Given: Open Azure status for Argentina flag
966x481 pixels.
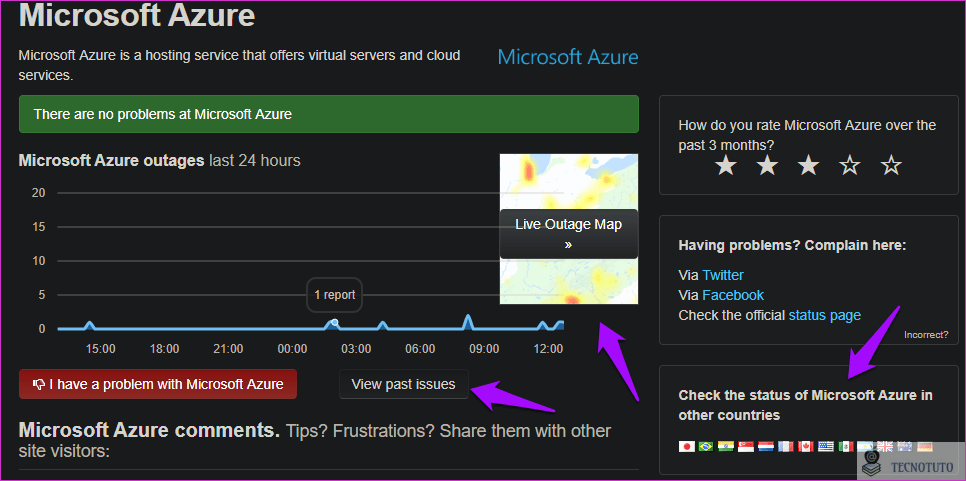Looking at the screenshot, I should click(x=865, y=447).
